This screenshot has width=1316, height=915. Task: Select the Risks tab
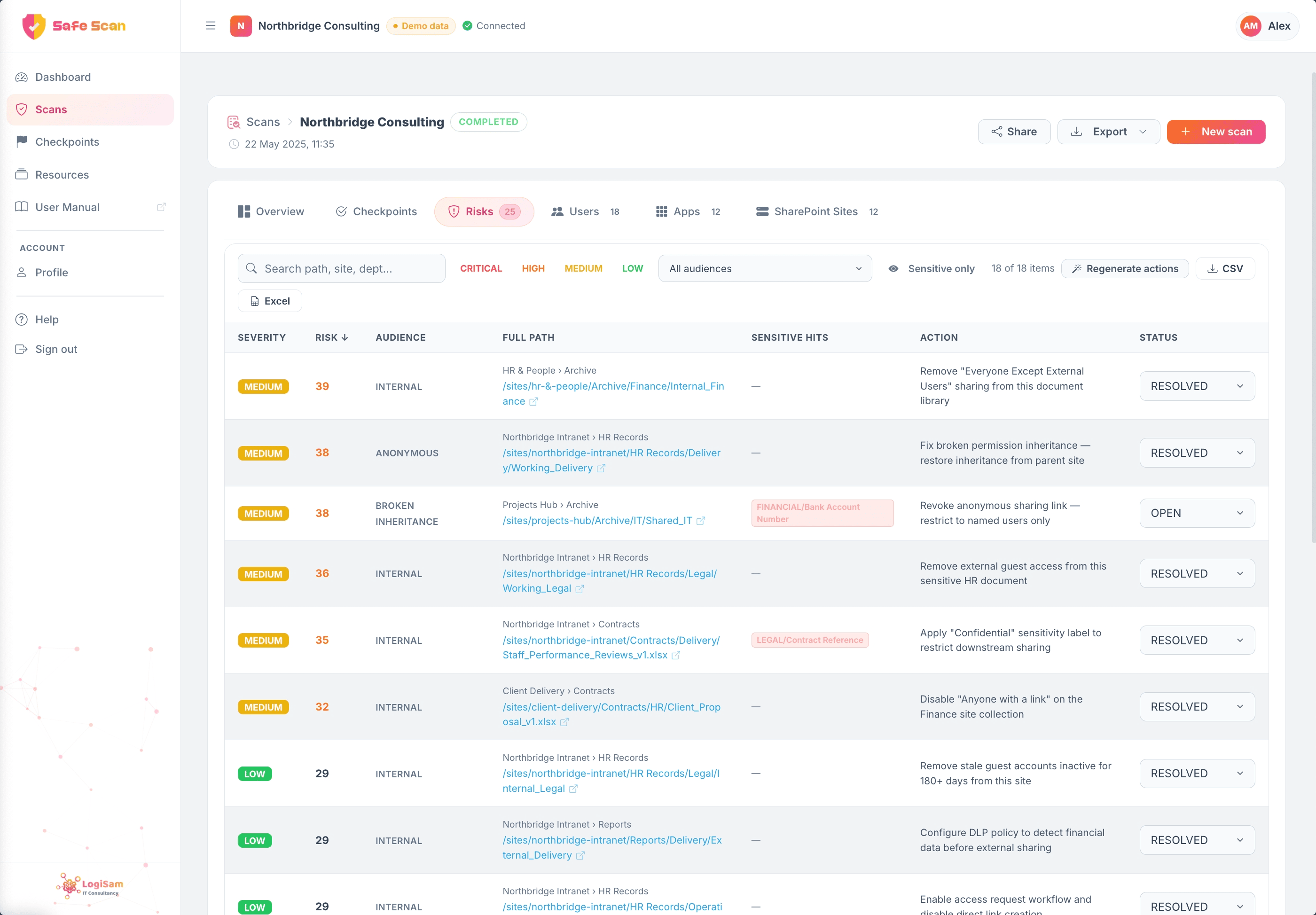coord(484,212)
